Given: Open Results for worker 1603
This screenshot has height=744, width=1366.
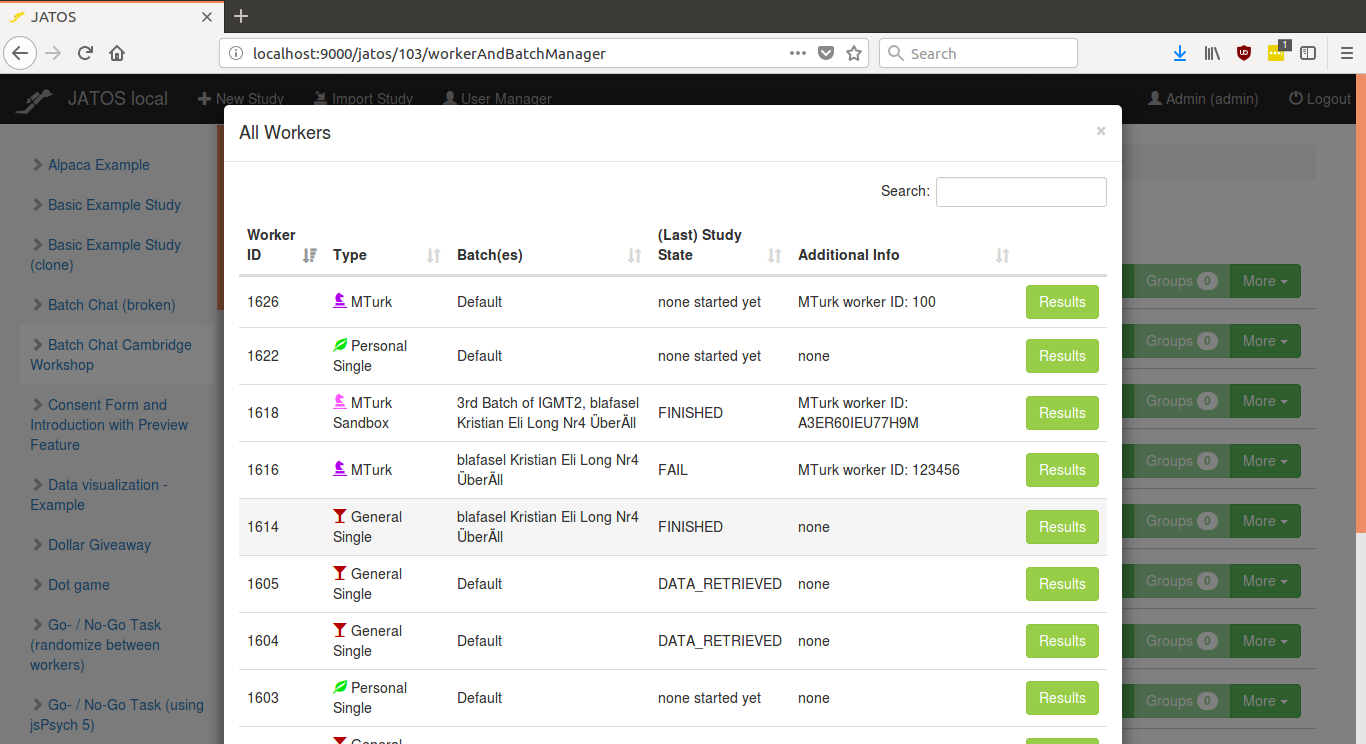Looking at the screenshot, I should pyautogui.click(x=1062, y=698).
